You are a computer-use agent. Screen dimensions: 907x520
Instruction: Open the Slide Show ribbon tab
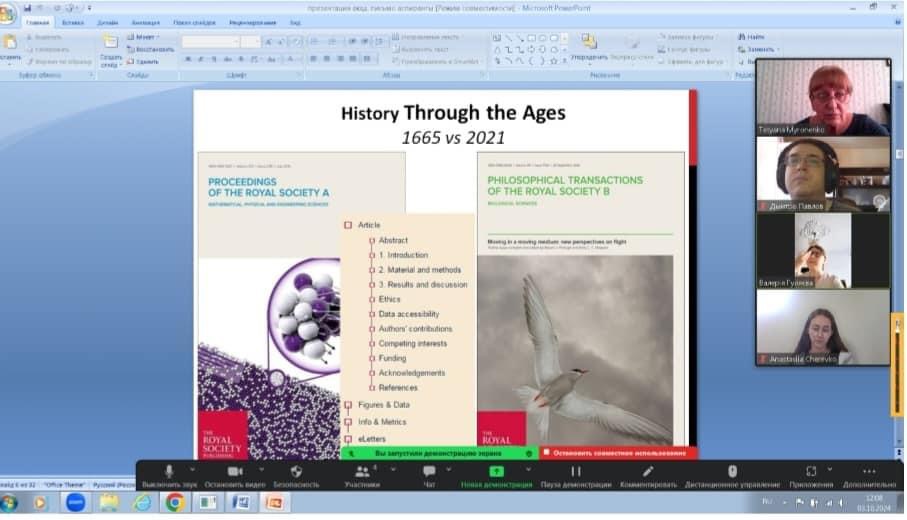(x=194, y=23)
